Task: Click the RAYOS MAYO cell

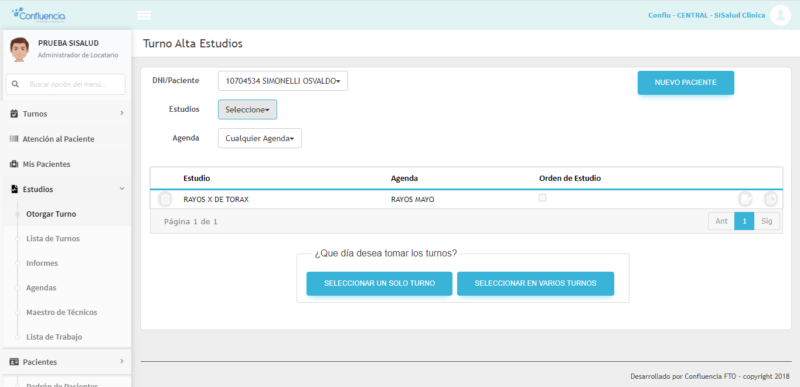Action: [412, 199]
